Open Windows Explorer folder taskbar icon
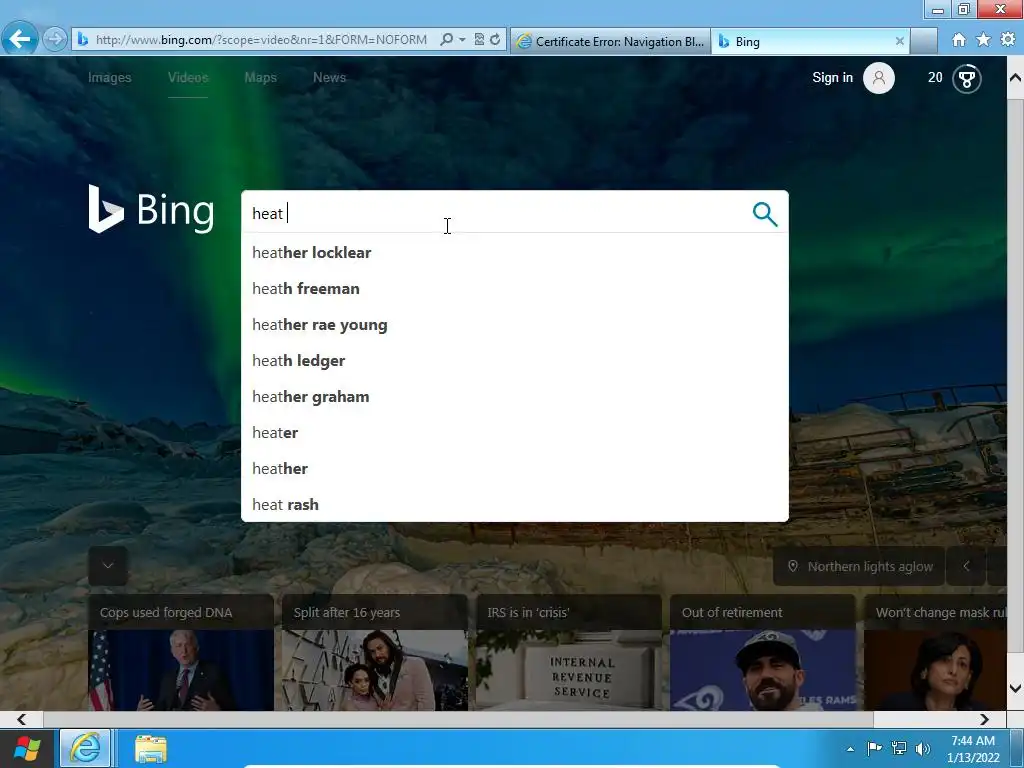 click(x=151, y=748)
